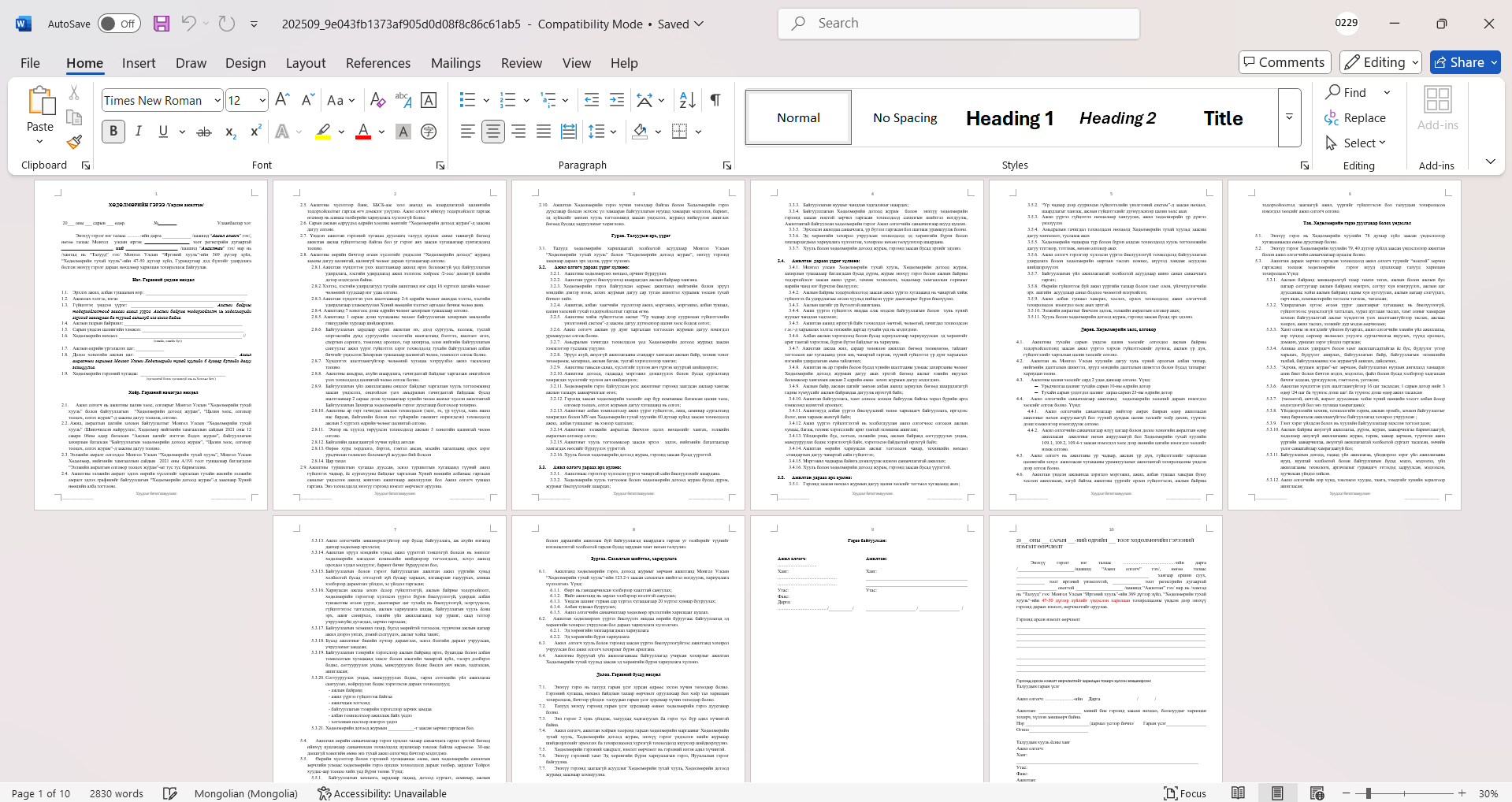This screenshot has width=1512, height=802.
Task: Toggle Italic formatting
Action: pyautogui.click(x=139, y=132)
